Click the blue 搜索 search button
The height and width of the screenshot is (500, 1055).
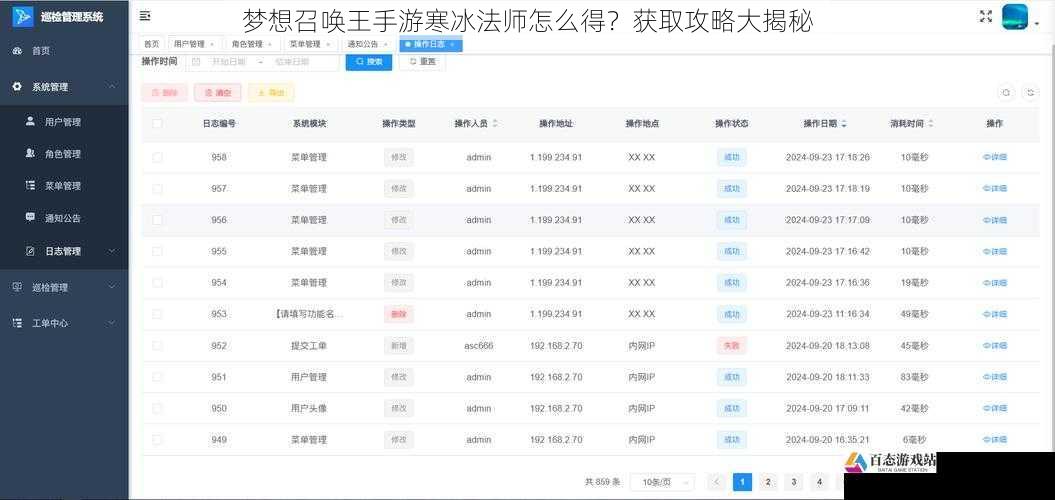pos(369,62)
